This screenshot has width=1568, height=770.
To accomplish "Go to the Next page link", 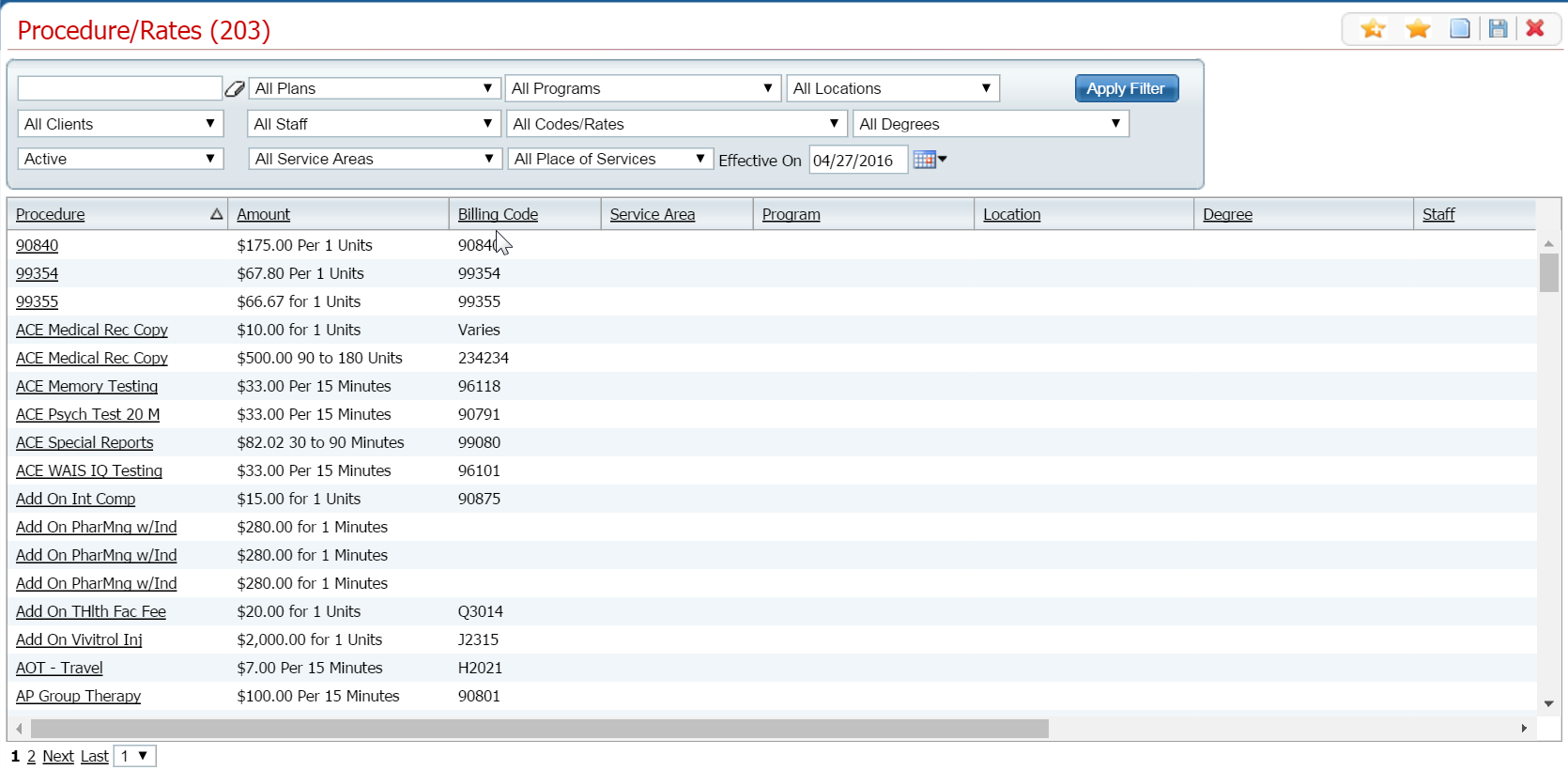I will pyautogui.click(x=57, y=756).
